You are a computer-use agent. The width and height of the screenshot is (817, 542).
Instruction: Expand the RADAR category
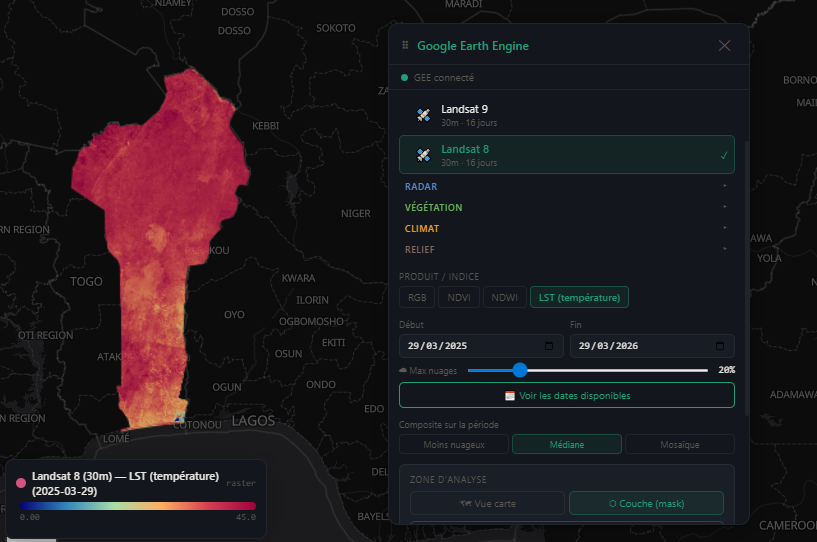pos(567,187)
